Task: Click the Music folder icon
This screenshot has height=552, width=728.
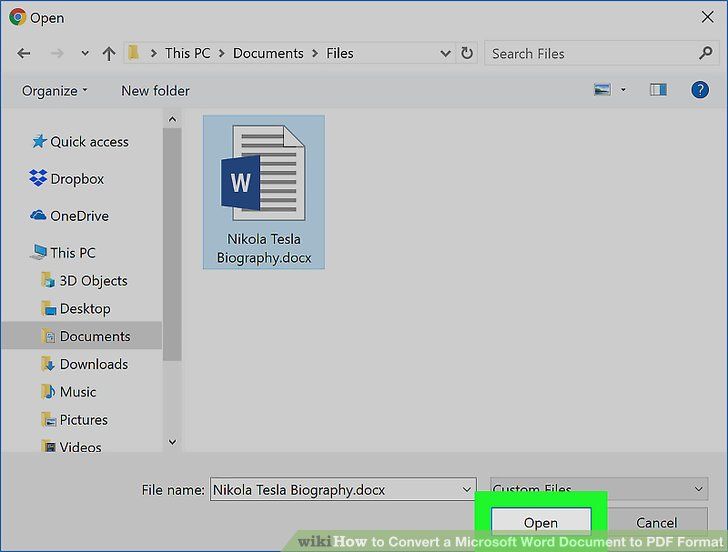Action: tap(48, 392)
